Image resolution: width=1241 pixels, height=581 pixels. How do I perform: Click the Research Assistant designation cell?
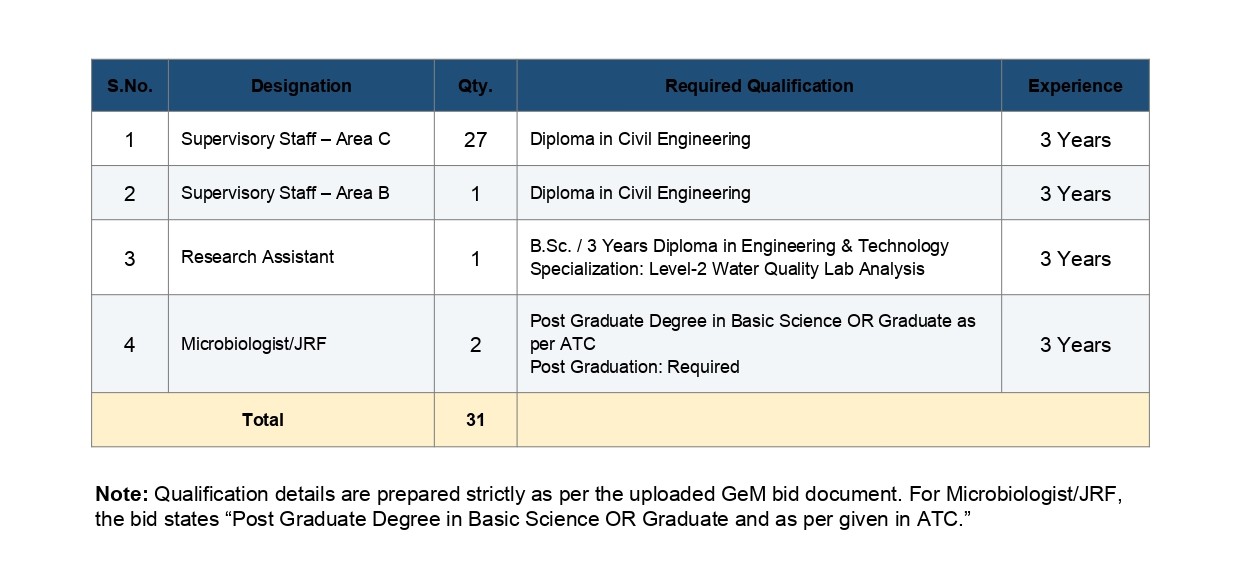click(x=301, y=257)
